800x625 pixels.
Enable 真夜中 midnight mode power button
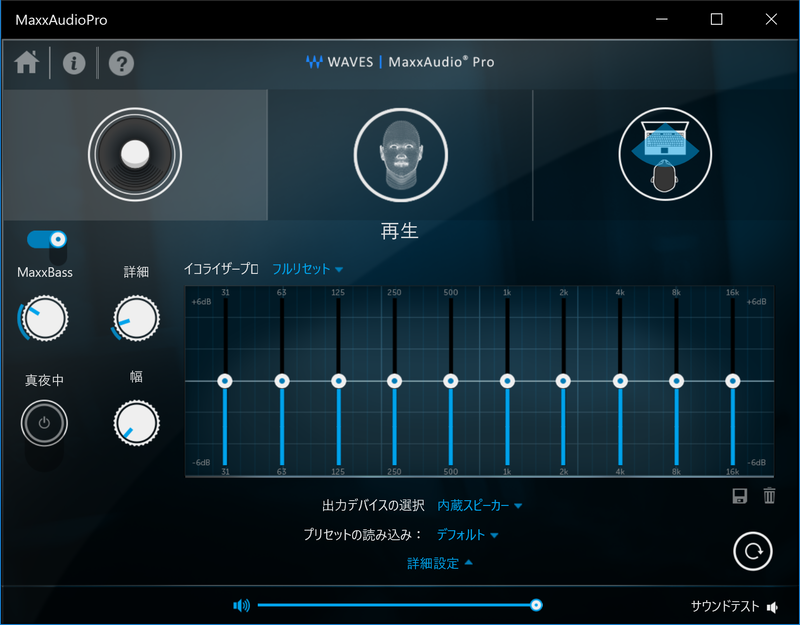click(44, 422)
